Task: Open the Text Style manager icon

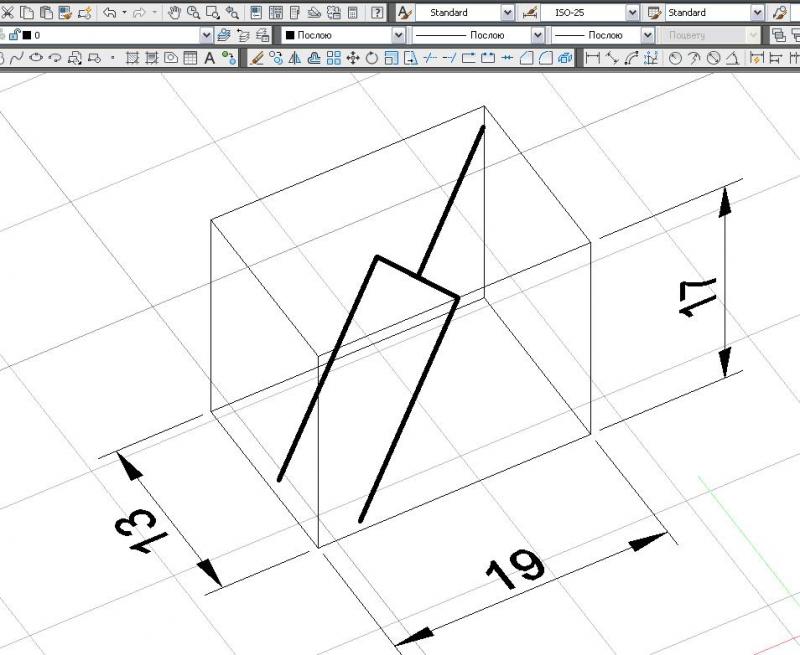Action: coord(404,13)
